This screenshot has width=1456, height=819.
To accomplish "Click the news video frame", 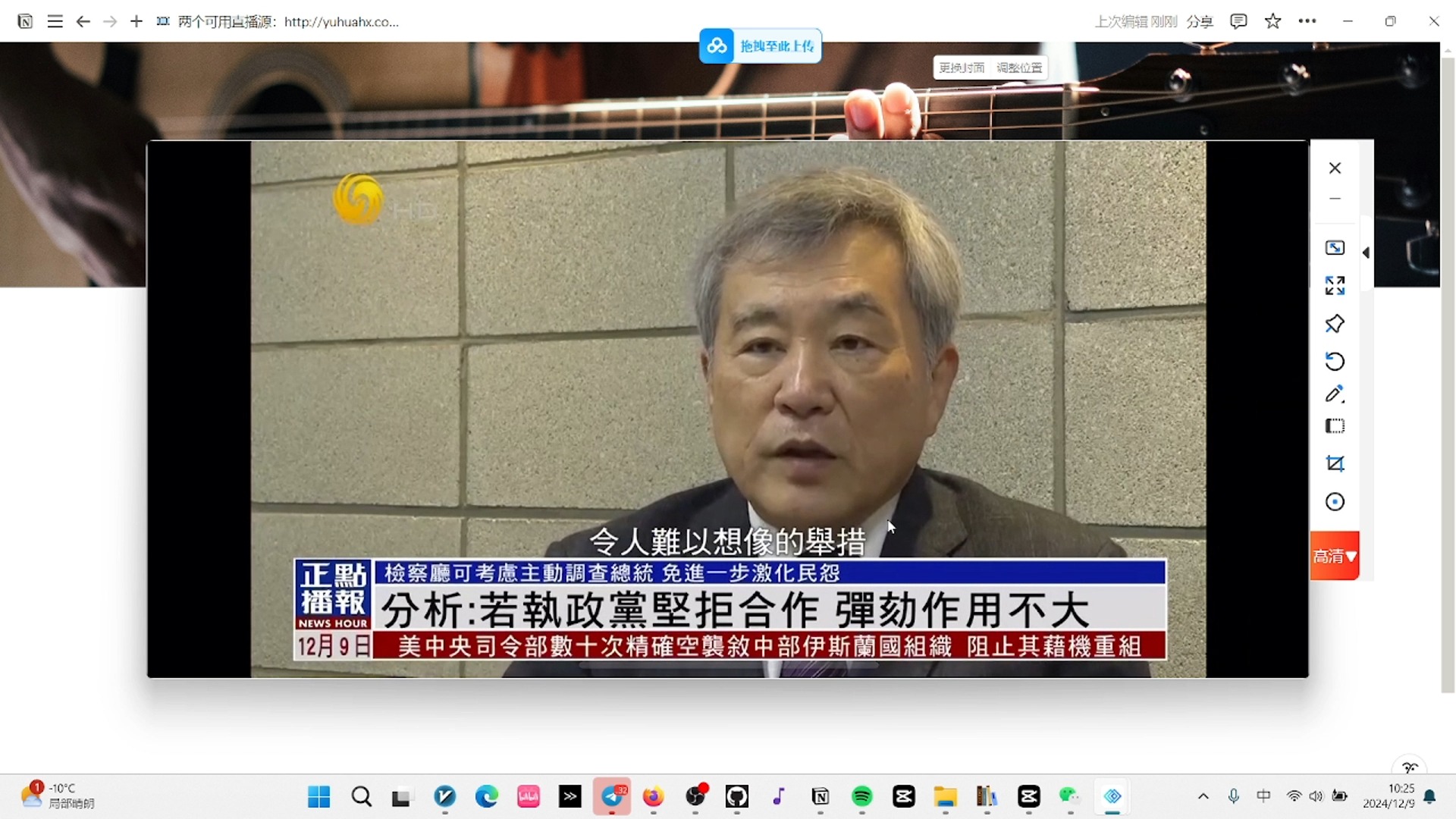I will tap(728, 409).
